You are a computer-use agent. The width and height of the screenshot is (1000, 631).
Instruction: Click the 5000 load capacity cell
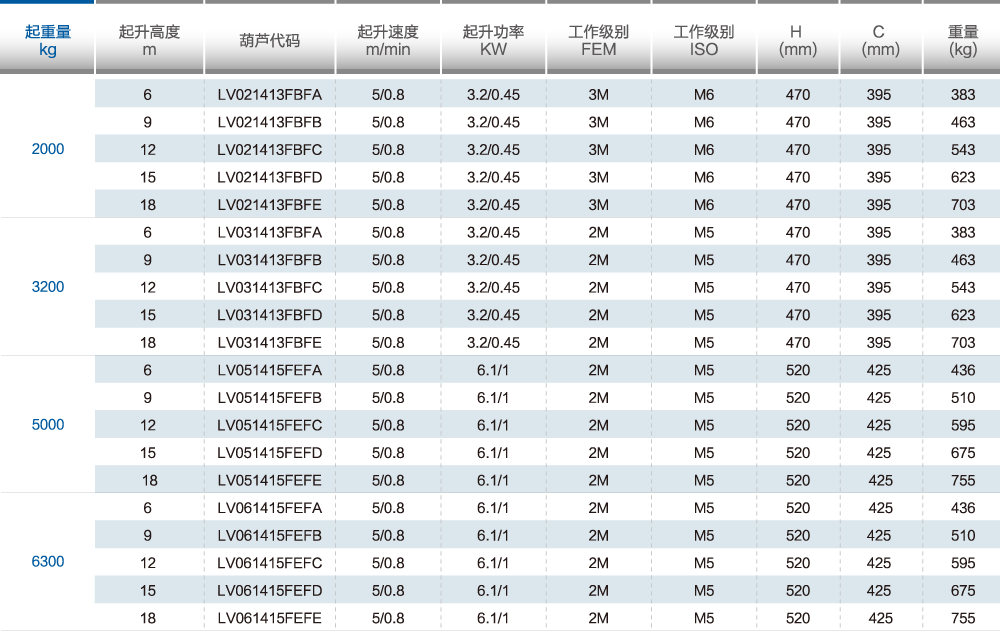47,425
